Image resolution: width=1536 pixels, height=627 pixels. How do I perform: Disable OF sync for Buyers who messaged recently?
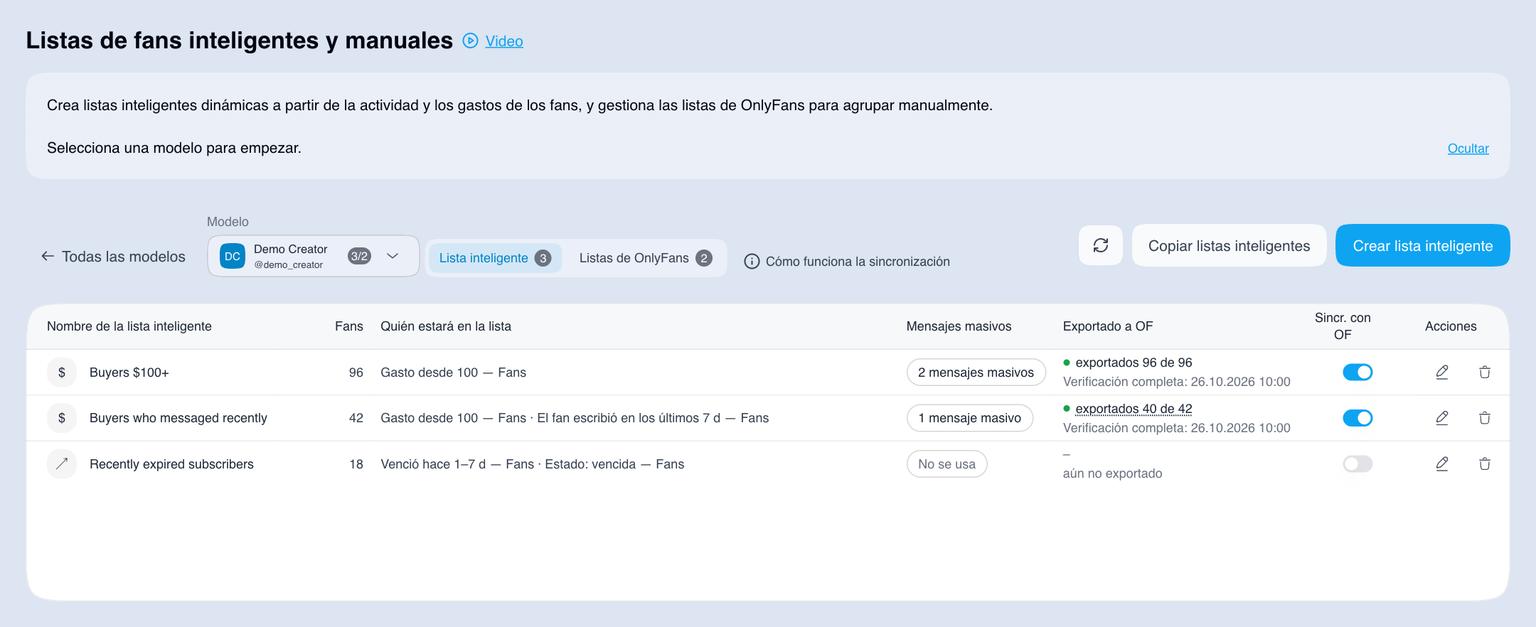coord(1357,418)
